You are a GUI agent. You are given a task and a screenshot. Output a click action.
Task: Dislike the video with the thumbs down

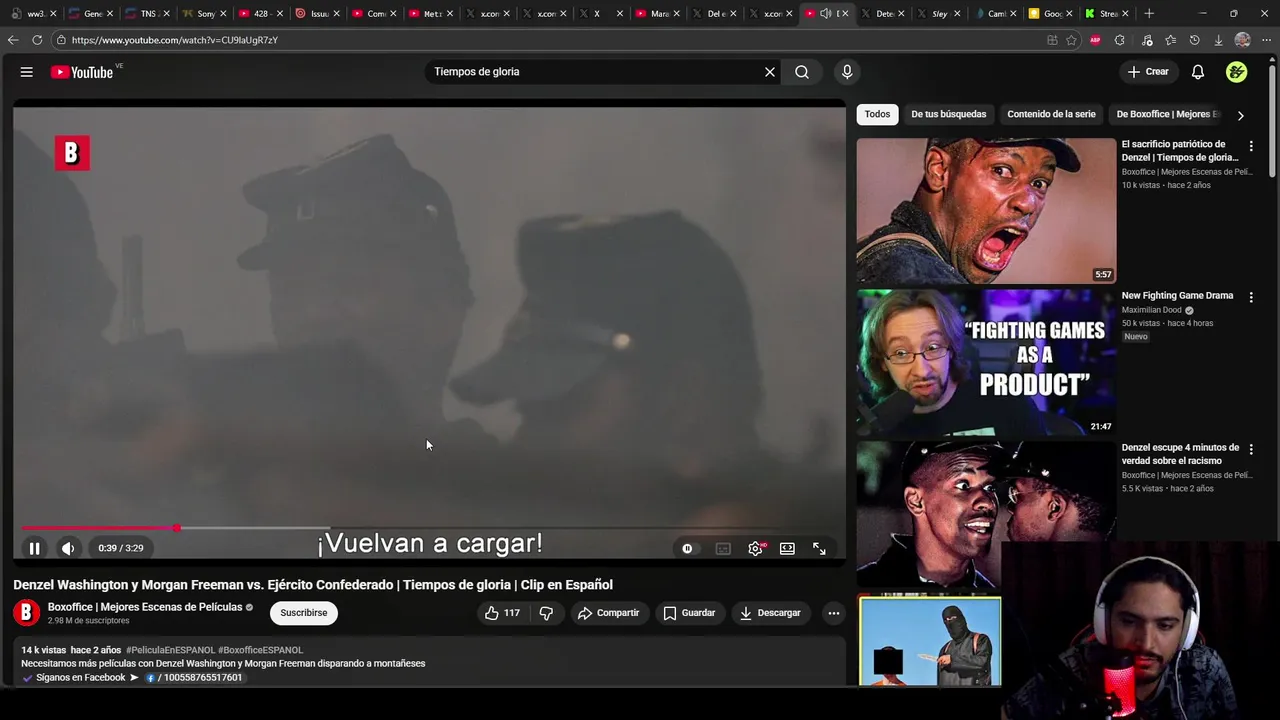point(546,613)
